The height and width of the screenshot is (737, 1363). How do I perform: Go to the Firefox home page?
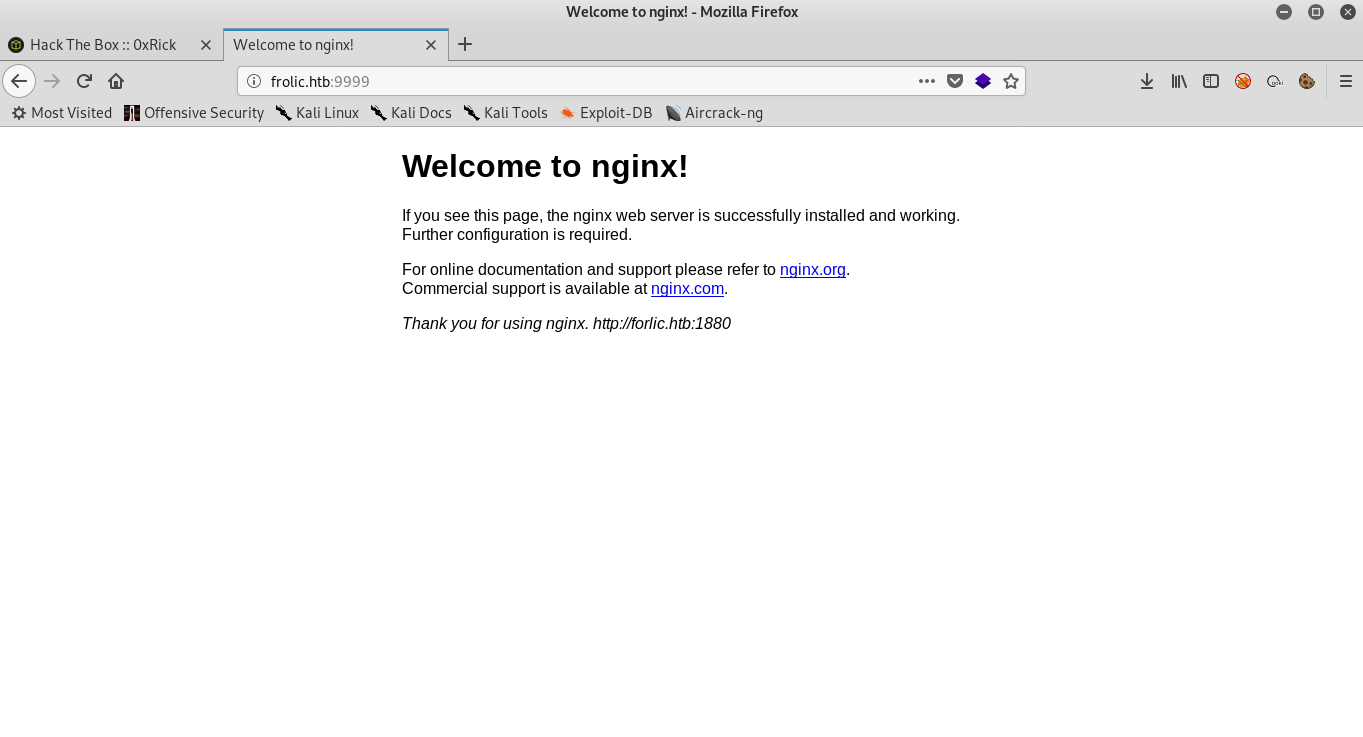pyautogui.click(x=116, y=81)
